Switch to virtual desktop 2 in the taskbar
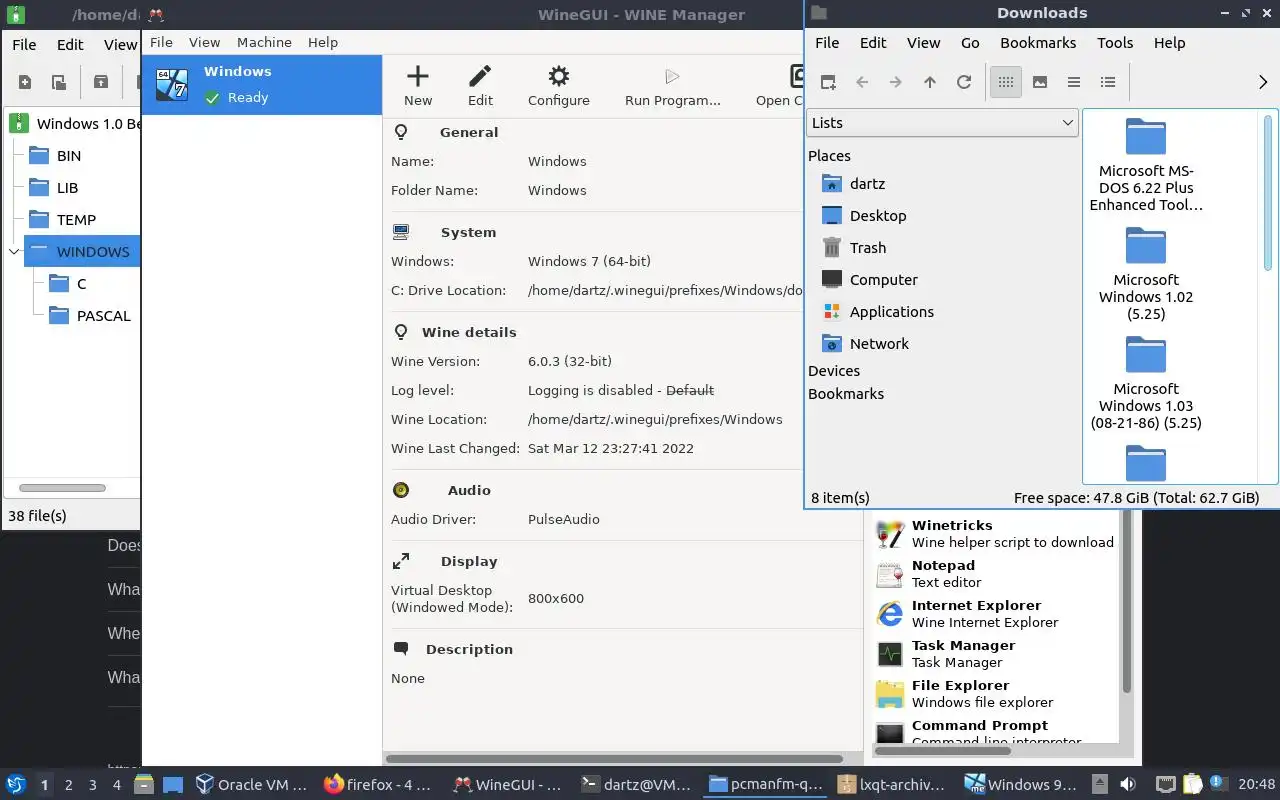Image resolution: width=1280 pixels, height=800 pixels. 68,785
